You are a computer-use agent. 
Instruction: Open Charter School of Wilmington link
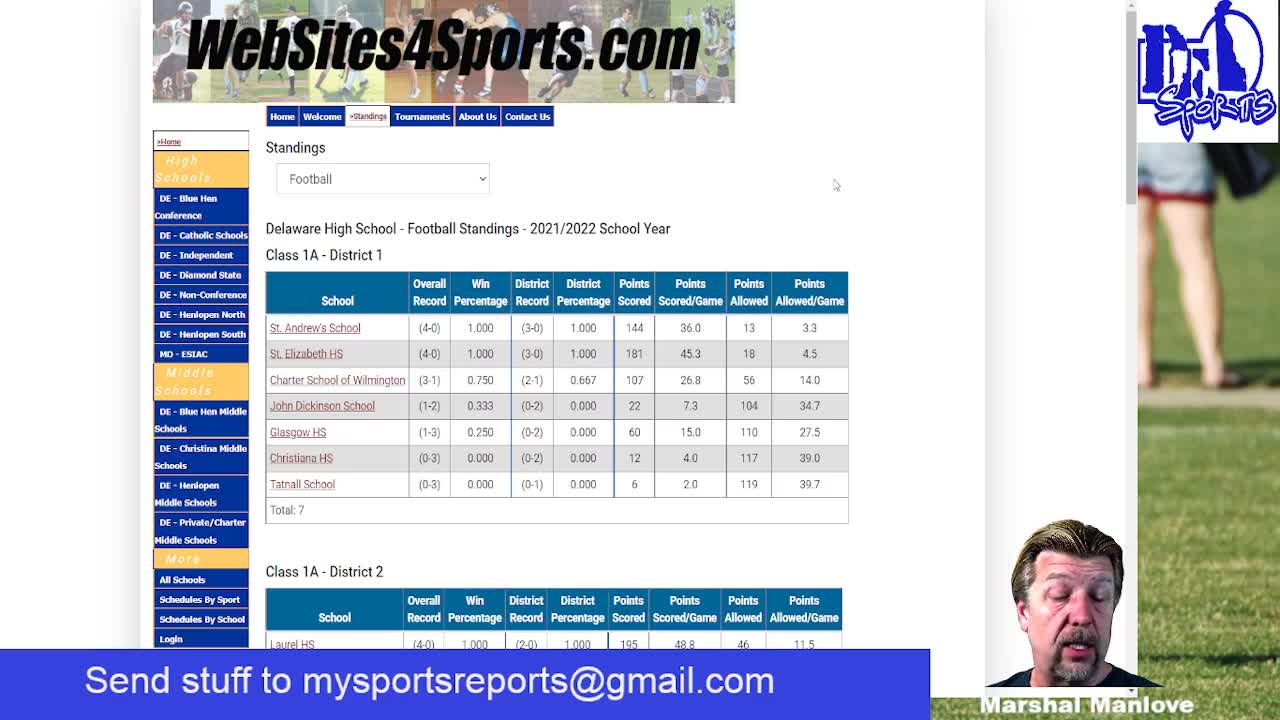(x=337, y=380)
